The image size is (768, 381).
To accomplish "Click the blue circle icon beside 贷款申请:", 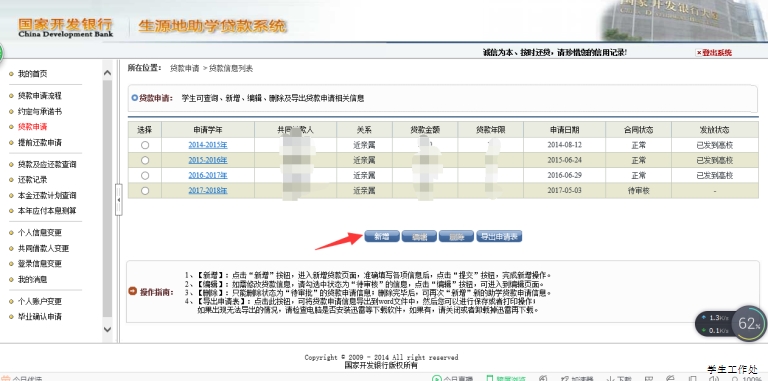I will 135,98.
